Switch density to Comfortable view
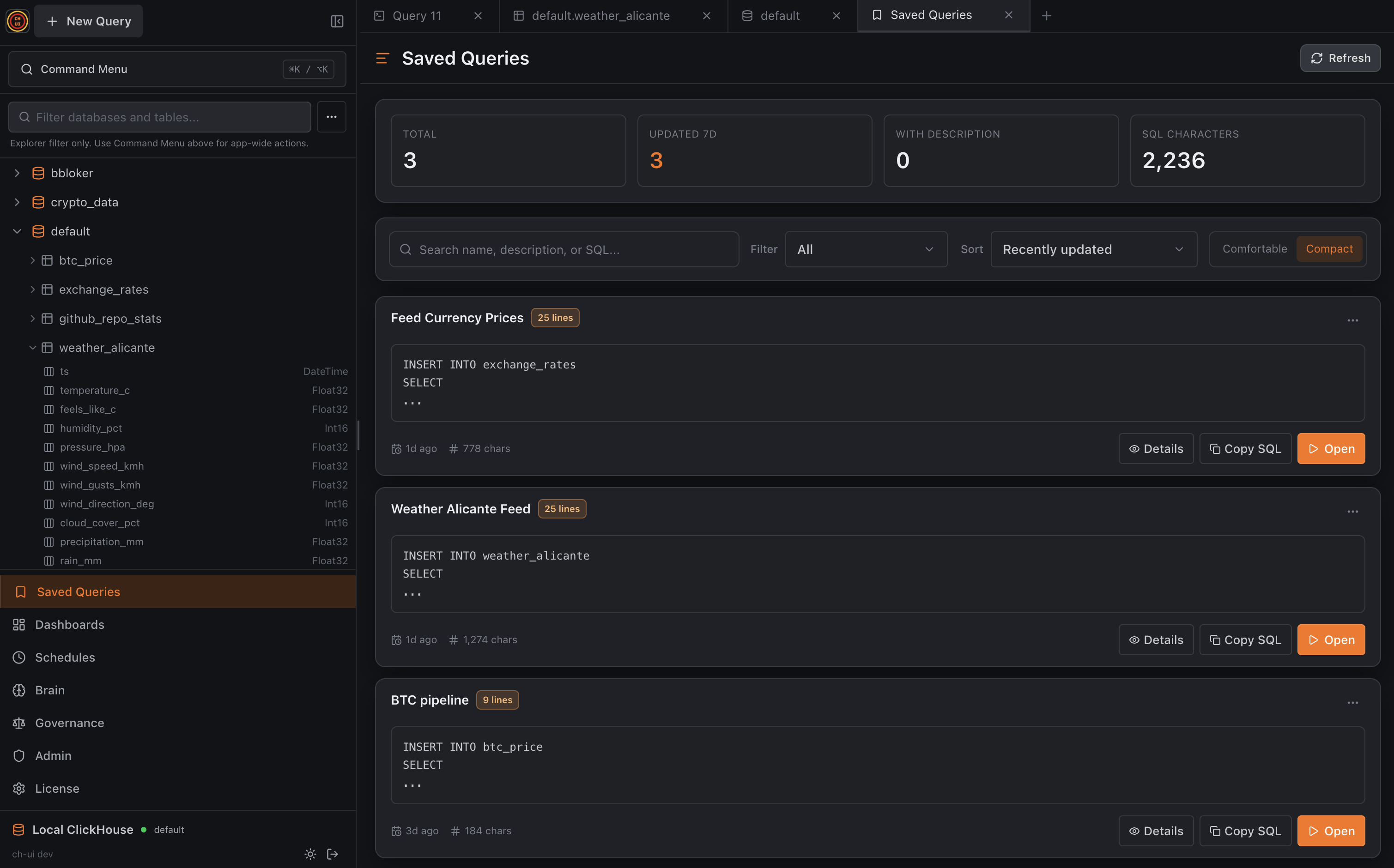Image resolution: width=1394 pixels, height=868 pixels. [1255, 248]
